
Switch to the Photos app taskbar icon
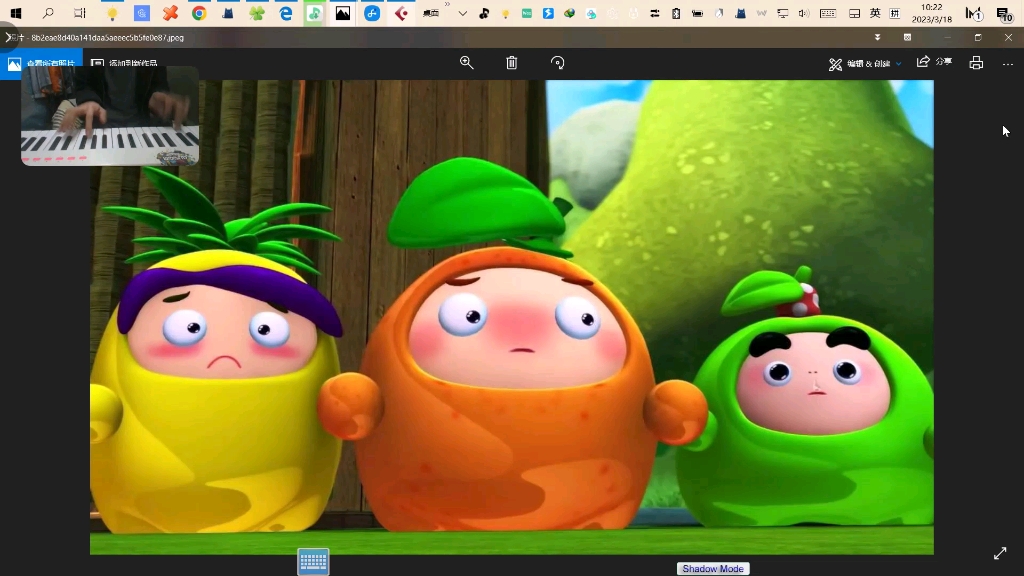[x=343, y=13]
